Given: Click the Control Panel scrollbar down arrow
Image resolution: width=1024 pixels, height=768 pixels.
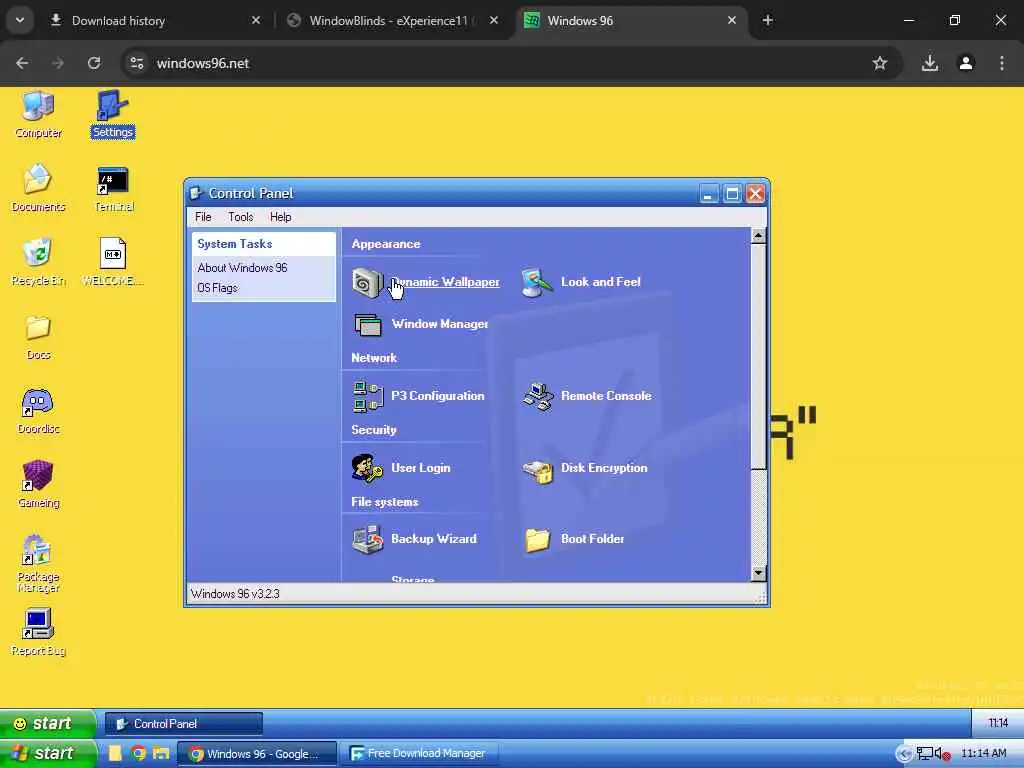Looking at the screenshot, I should coord(758,573).
